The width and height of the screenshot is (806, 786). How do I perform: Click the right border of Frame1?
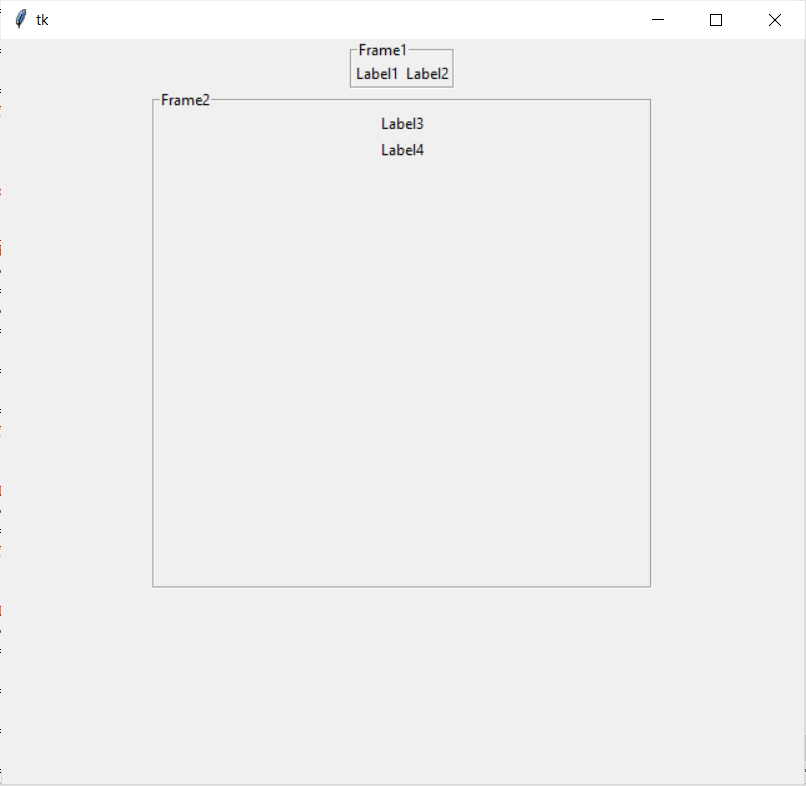pyautogui.click(x=452, y=68)
